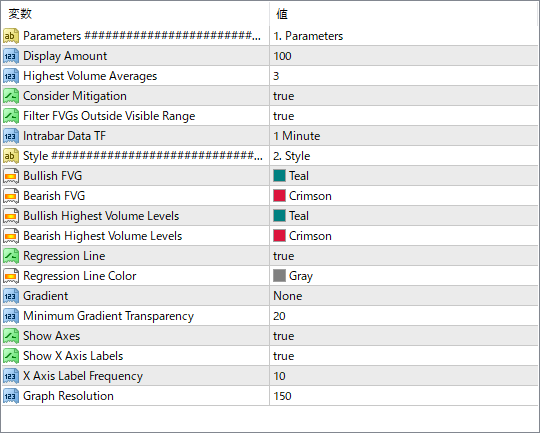Click the enum icon next to Intrabar Data TF
The image size is (540, 433).
pos(11,136)
